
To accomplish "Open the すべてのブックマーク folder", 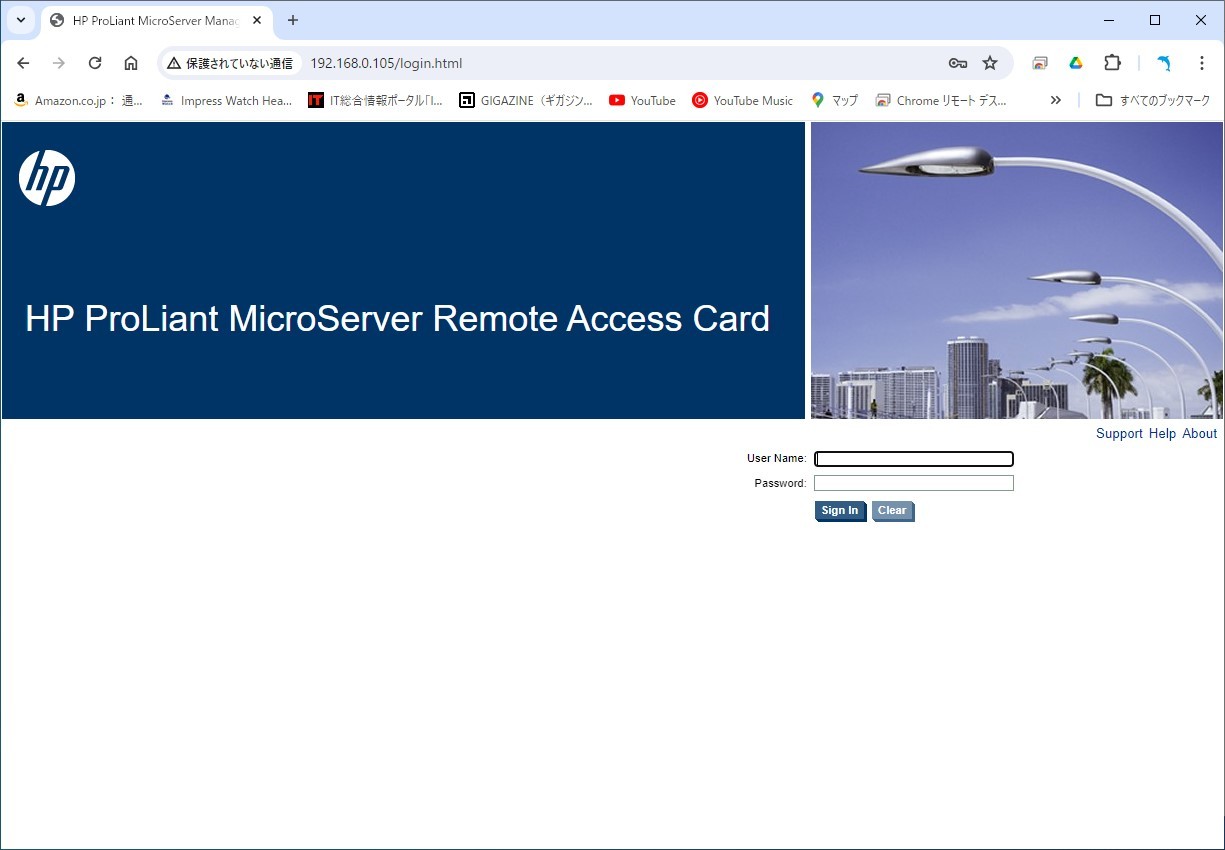I will coord(1153,100).
